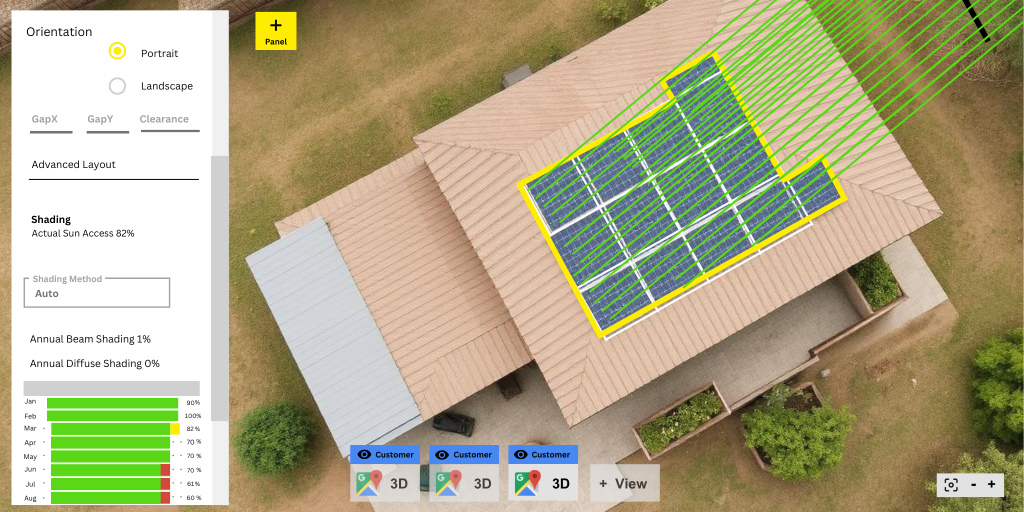Viewport: 1024px width, 512px height.
Task: Open the third Google Maps 3D view
Action: (542, 483)
